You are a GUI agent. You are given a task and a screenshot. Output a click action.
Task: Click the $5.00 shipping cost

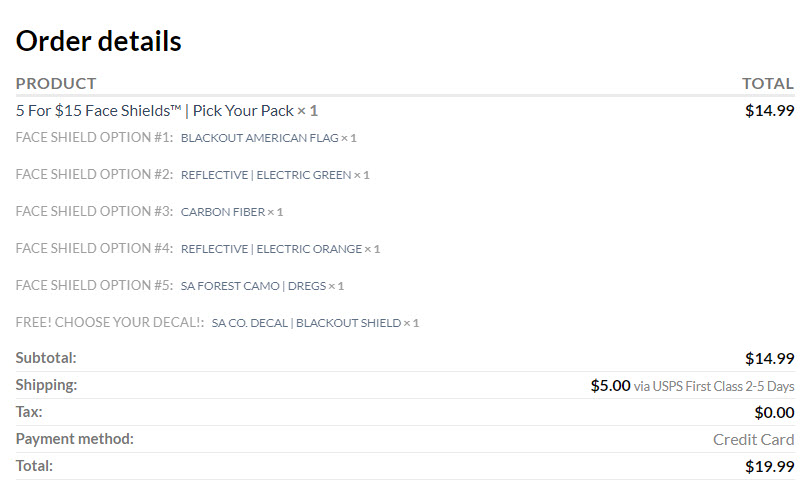(x=610, y=385)
